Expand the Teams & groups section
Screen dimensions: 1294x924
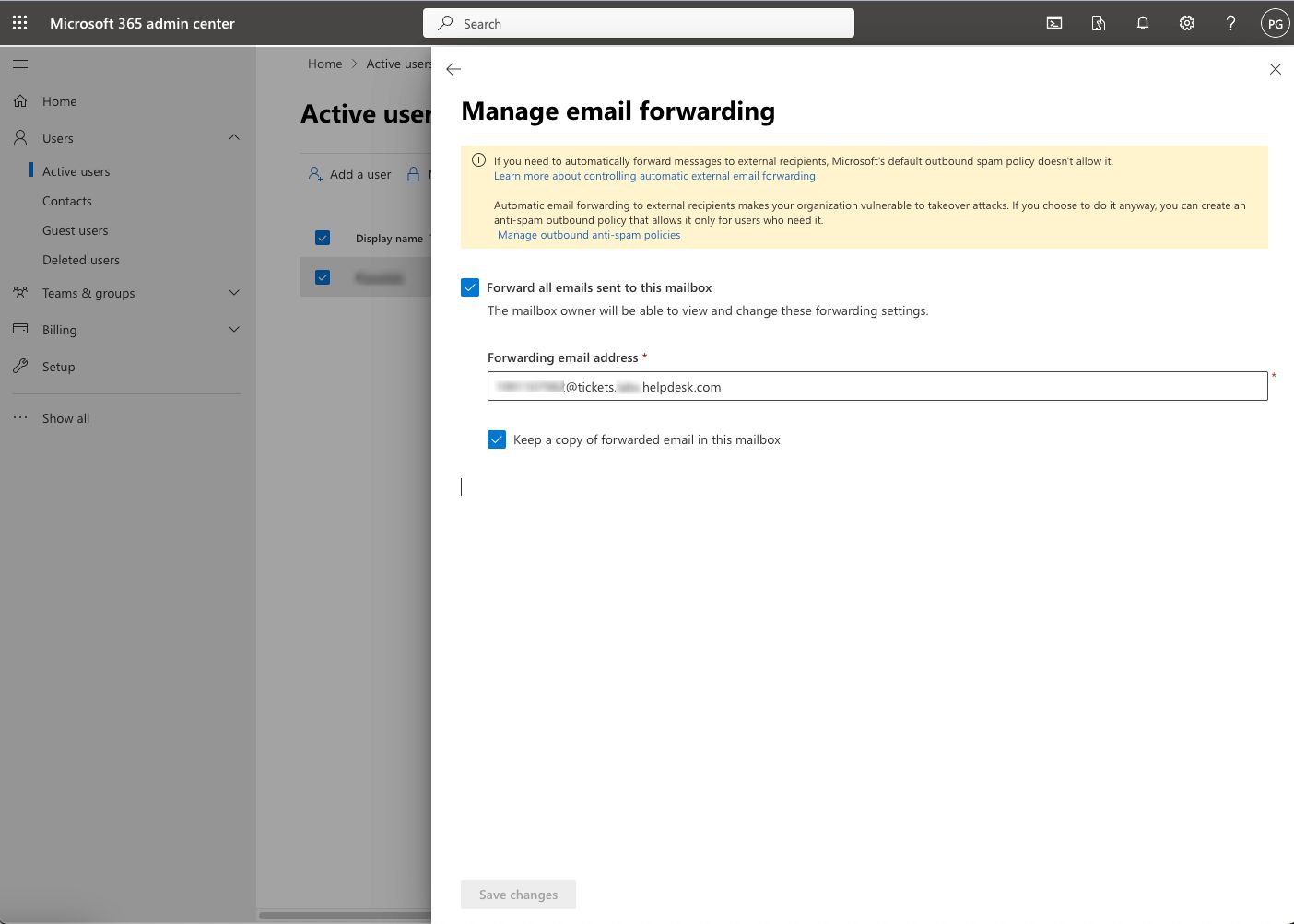(x=234, y=292)
